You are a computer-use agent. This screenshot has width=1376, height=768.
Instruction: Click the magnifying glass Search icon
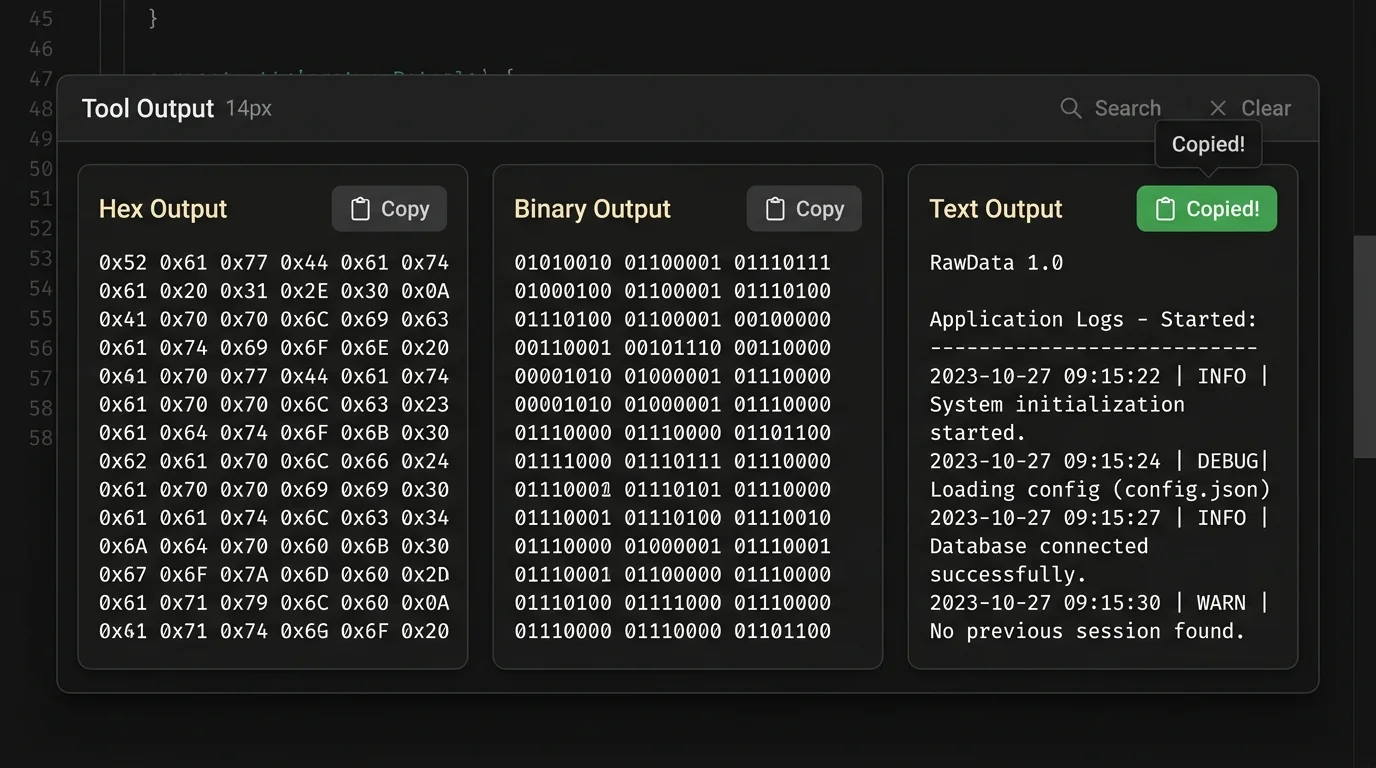coord(1070,108)
